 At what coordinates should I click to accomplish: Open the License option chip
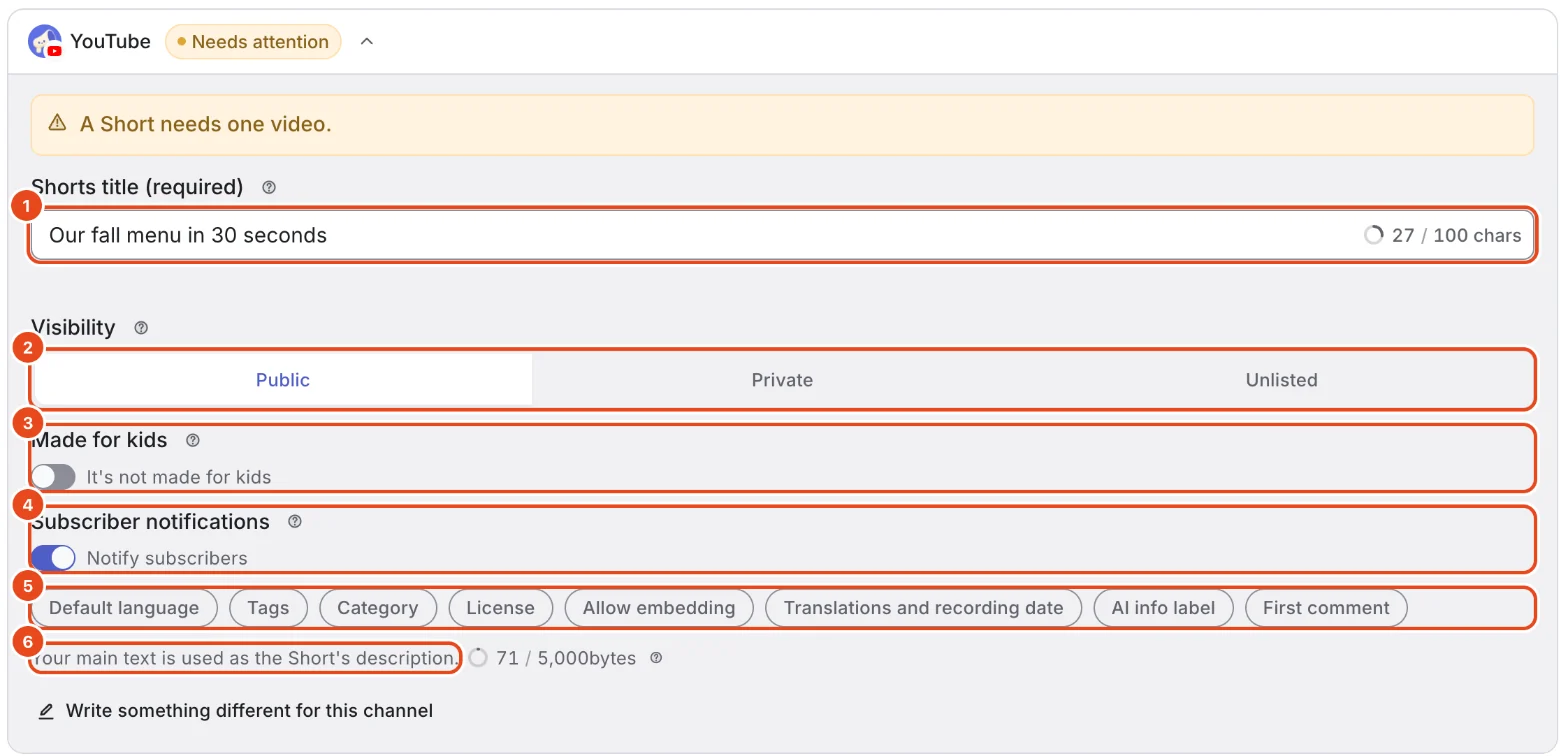500,608
